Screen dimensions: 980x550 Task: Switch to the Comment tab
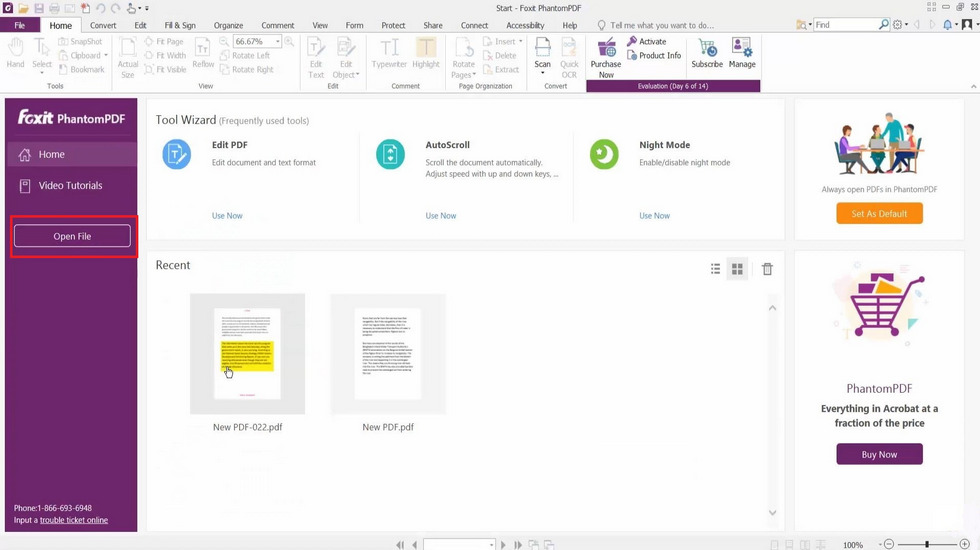pos(278,25)
